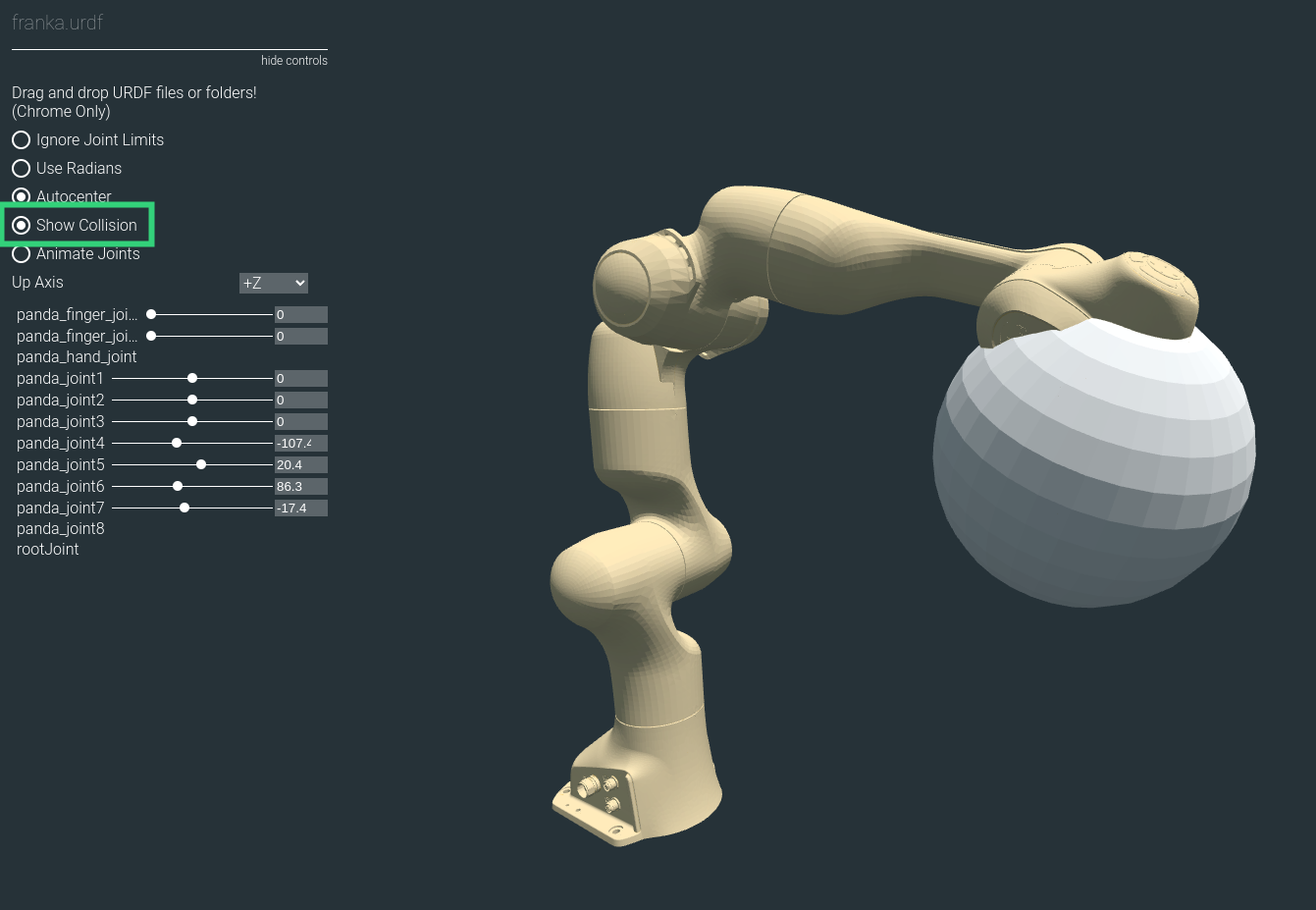The image size is (1316, 910).
Task: Click the panda_joint5 slider handle
Action: coord(200,464)
